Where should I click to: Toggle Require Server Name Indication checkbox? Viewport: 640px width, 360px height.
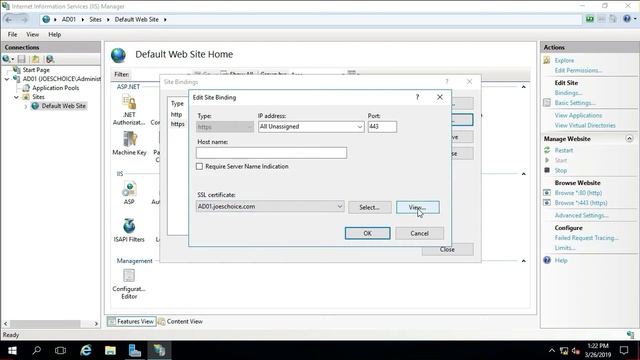tap(199, 167)
